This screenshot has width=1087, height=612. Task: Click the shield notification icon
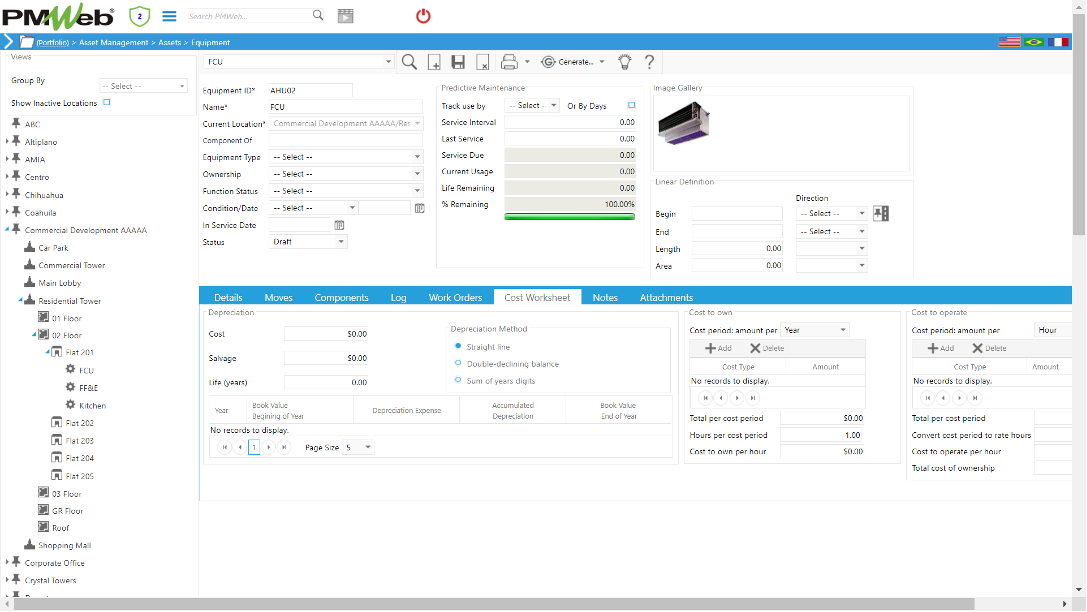click(139, 16)
